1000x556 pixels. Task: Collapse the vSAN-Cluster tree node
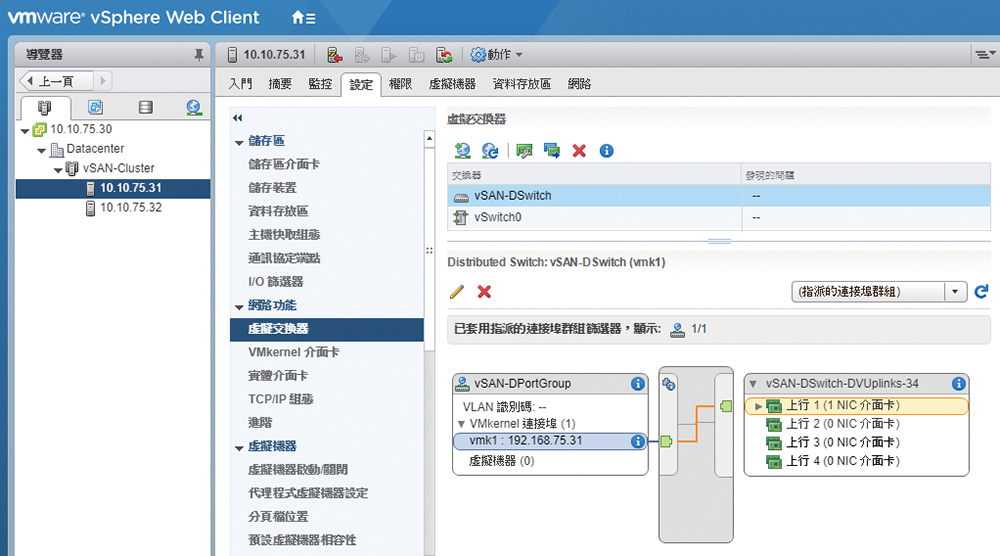coord(58,170)
